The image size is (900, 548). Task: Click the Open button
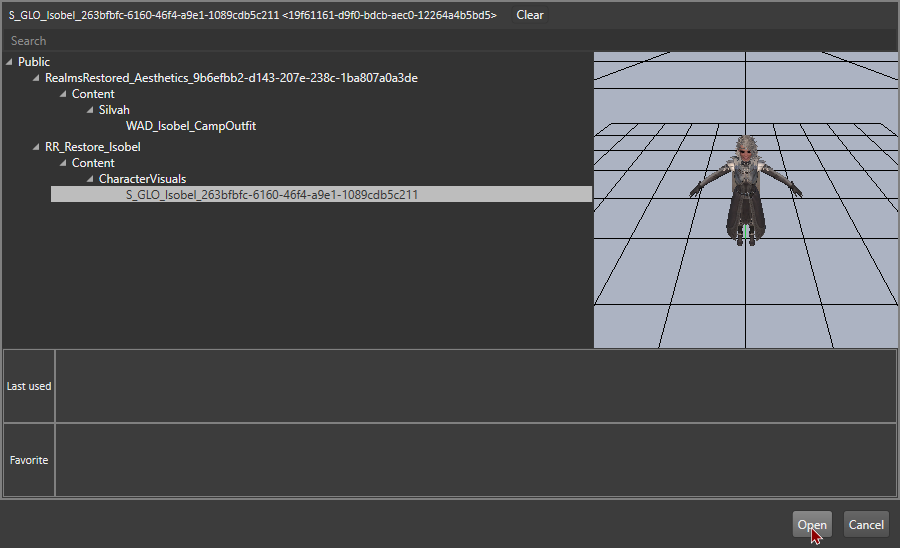pos(812,524)
